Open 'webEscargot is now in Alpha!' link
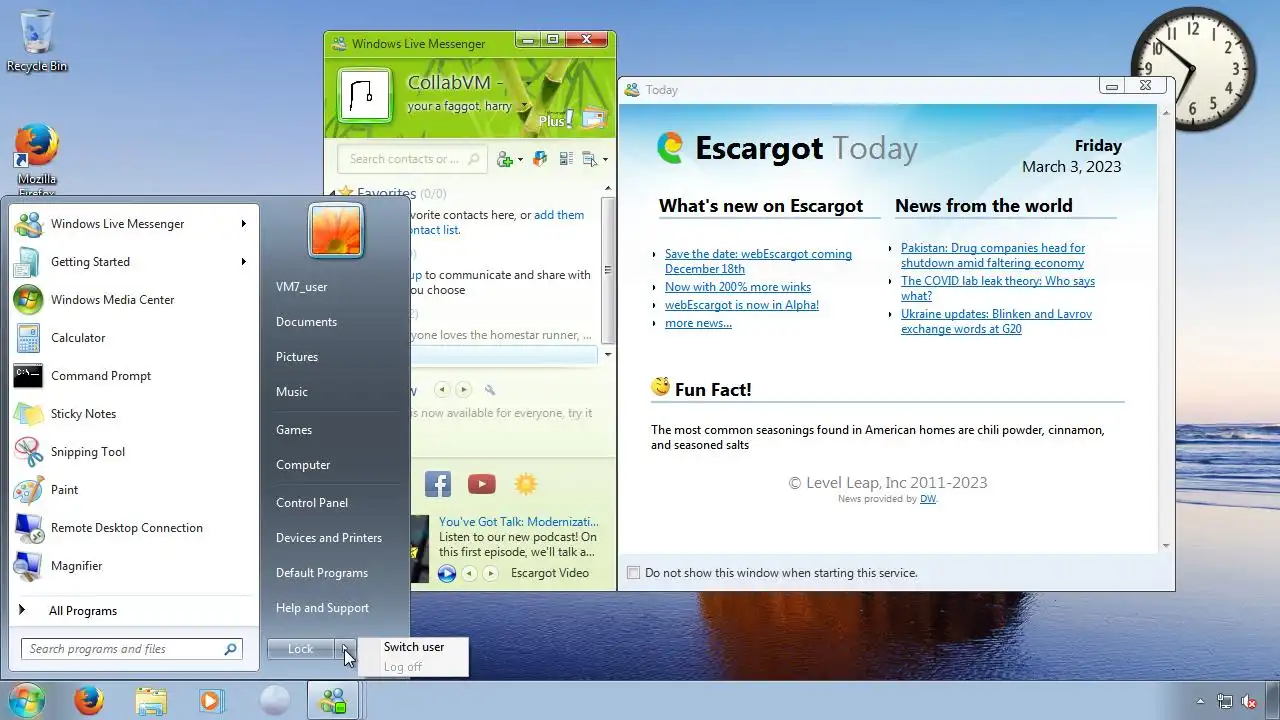Image resolution: width=1280 pixels, height=720 pixels. (x=742, y=305)
